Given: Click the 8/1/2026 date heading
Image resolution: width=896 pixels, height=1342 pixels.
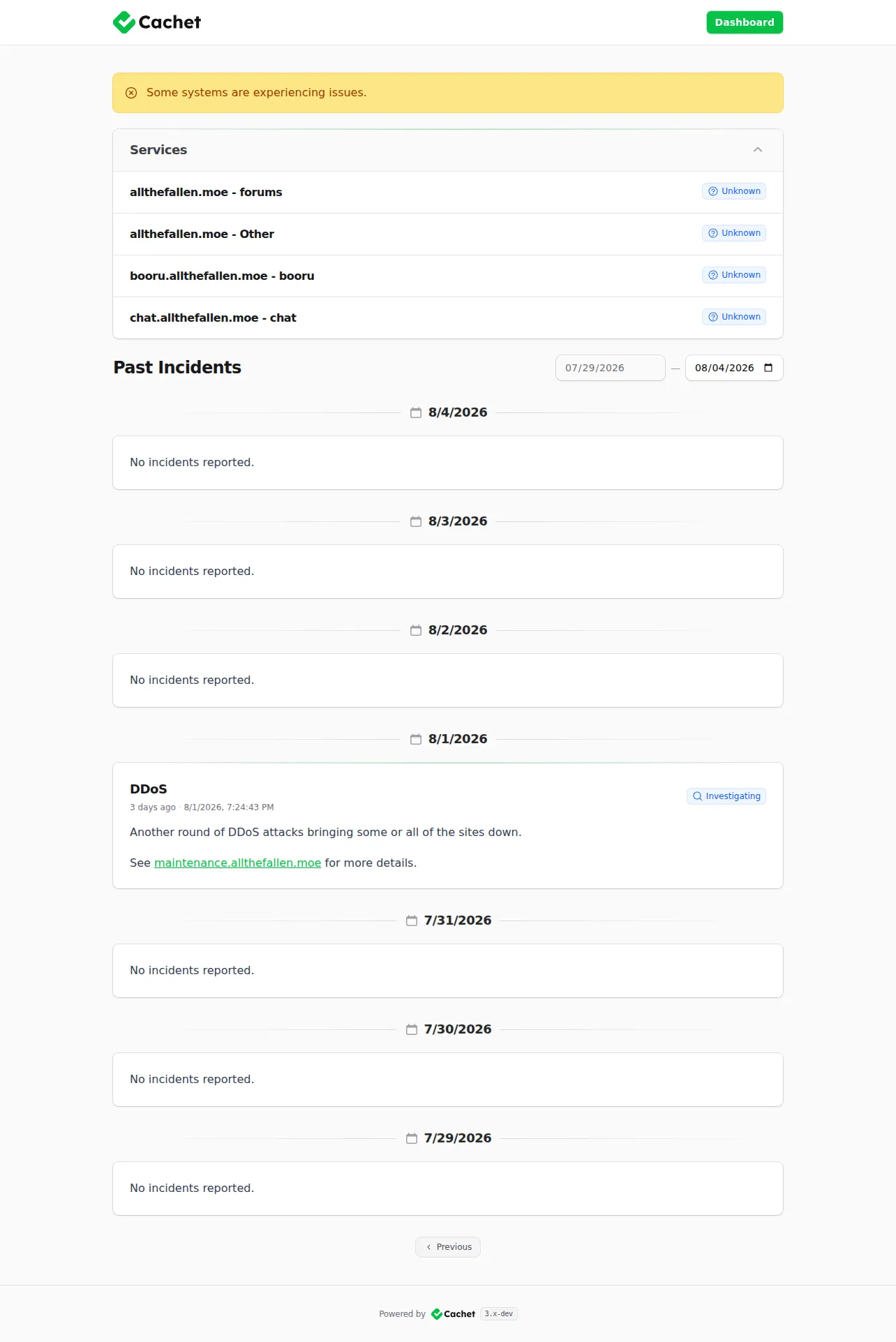Looking at the screenshot, I should tap(458, 739).
